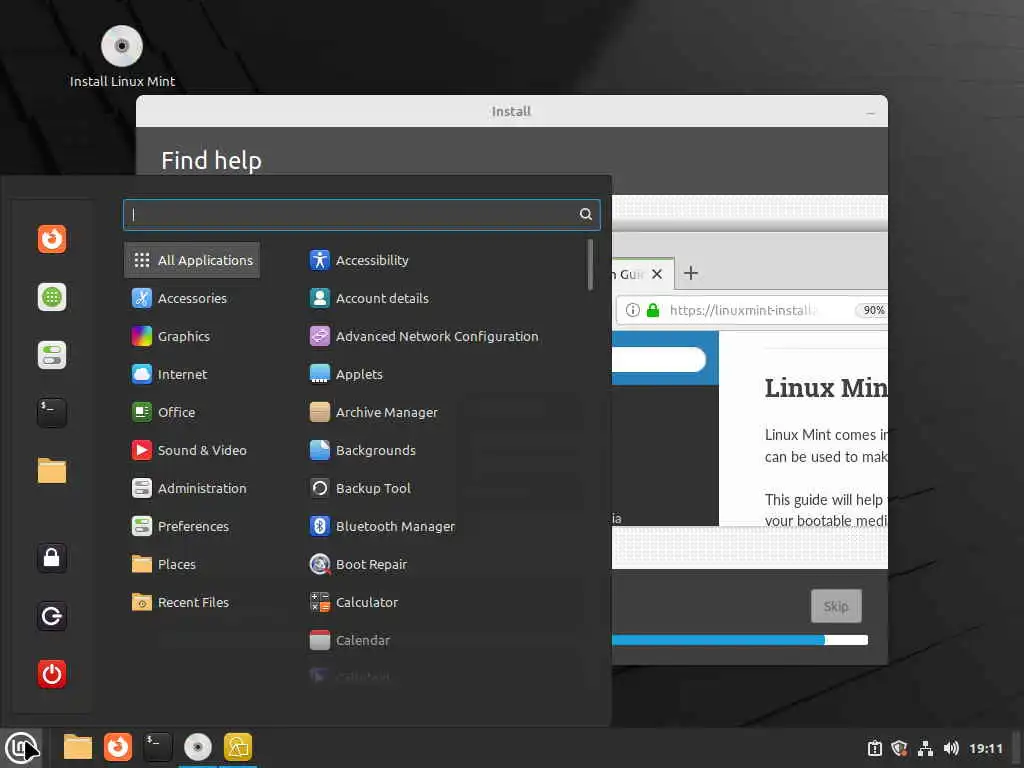
Task: Click new tab plus in installer slide
Action: 690,273
